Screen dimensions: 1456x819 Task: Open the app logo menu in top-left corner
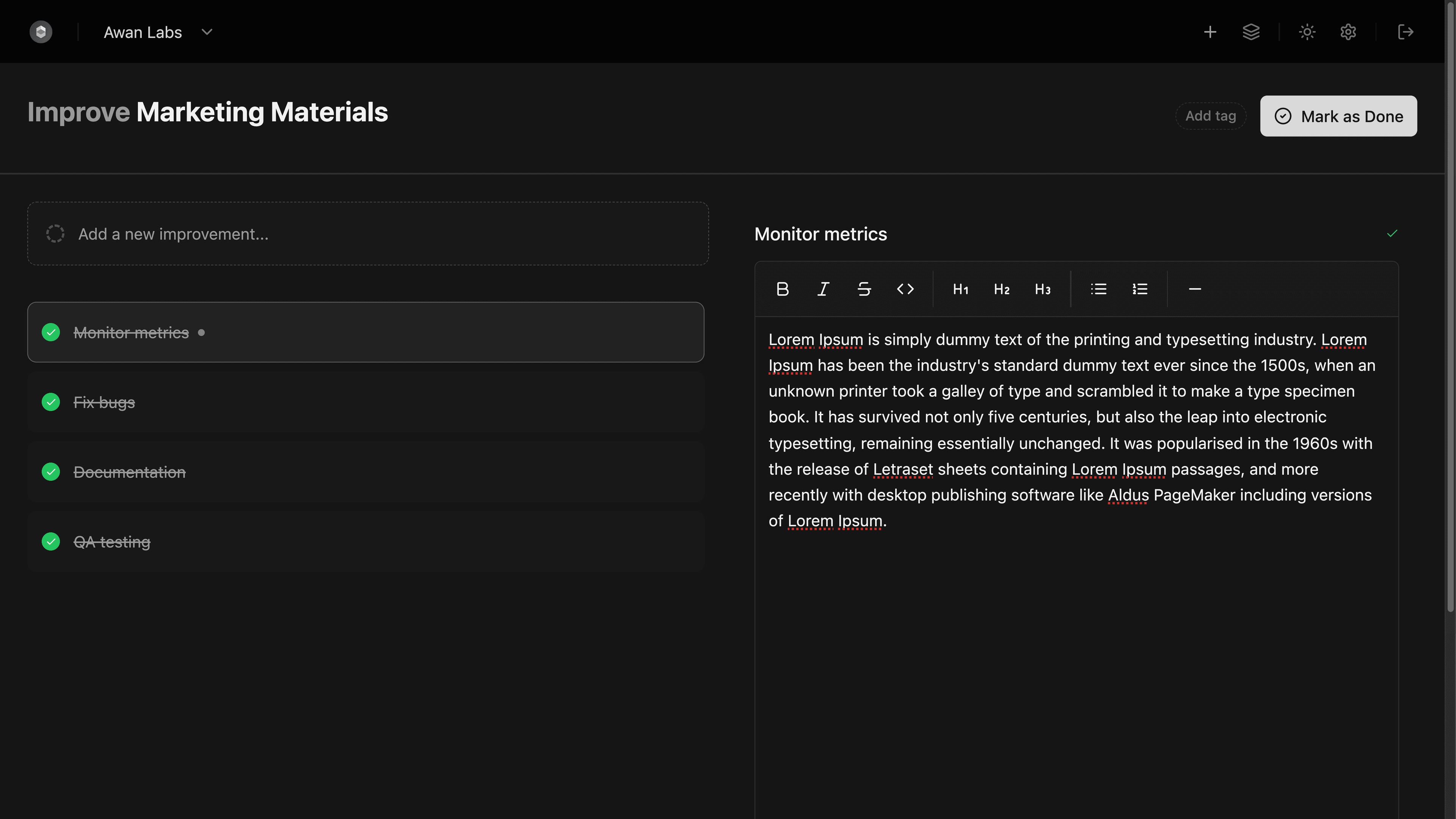click(x=41, y=31)
